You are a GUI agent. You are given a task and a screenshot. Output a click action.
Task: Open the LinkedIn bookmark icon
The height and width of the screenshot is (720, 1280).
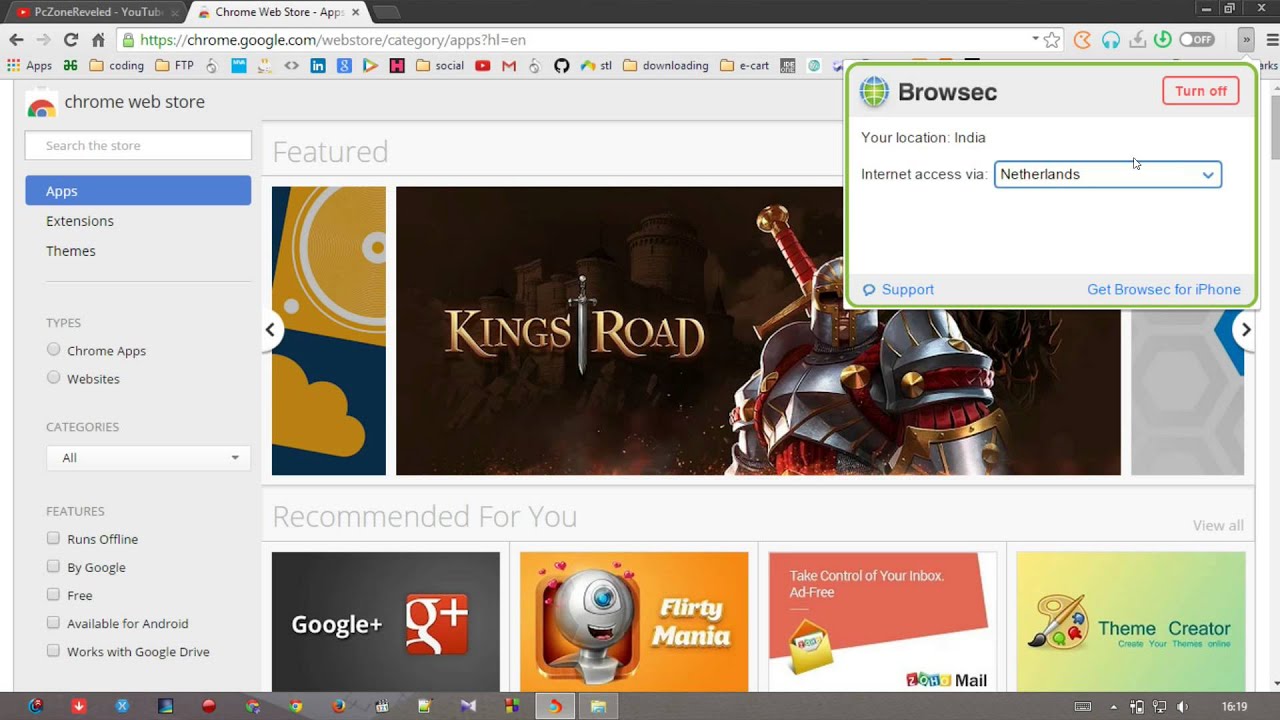(318, 66)
